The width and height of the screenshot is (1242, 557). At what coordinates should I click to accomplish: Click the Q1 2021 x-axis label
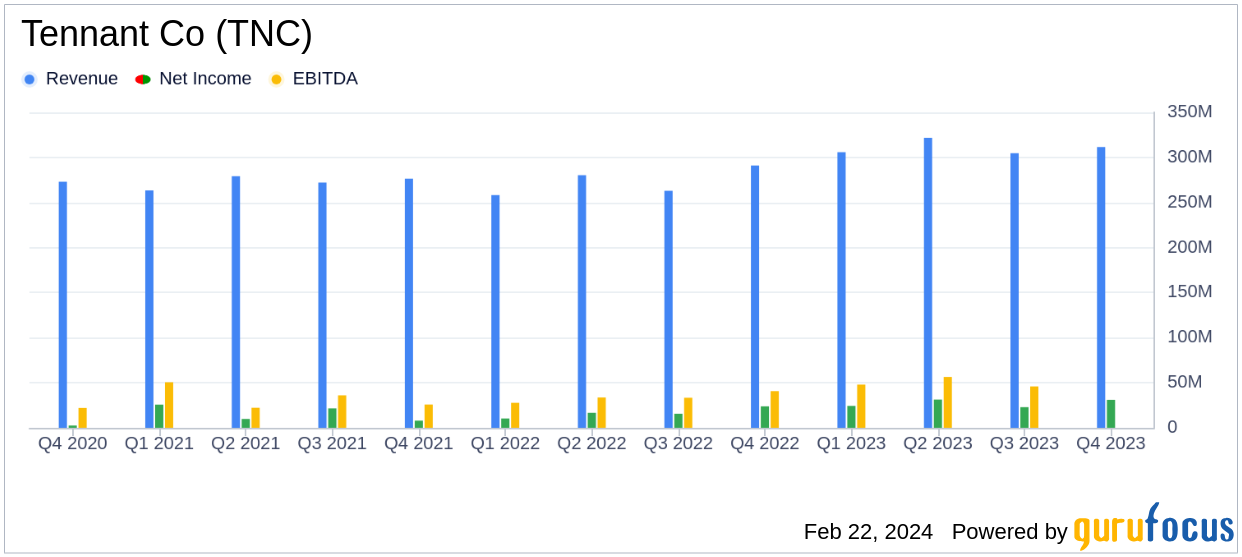tap(159, 443)
